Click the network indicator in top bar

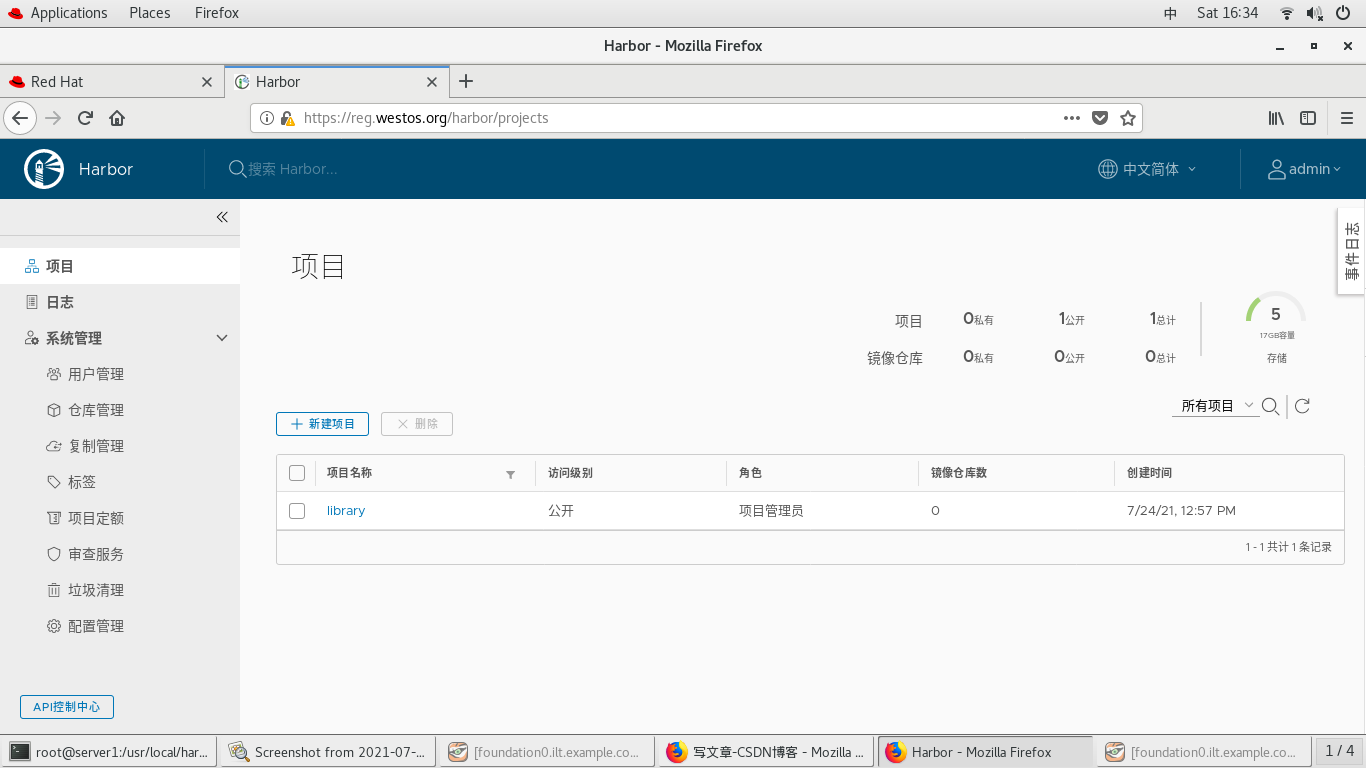click(x=1286, y=13)
